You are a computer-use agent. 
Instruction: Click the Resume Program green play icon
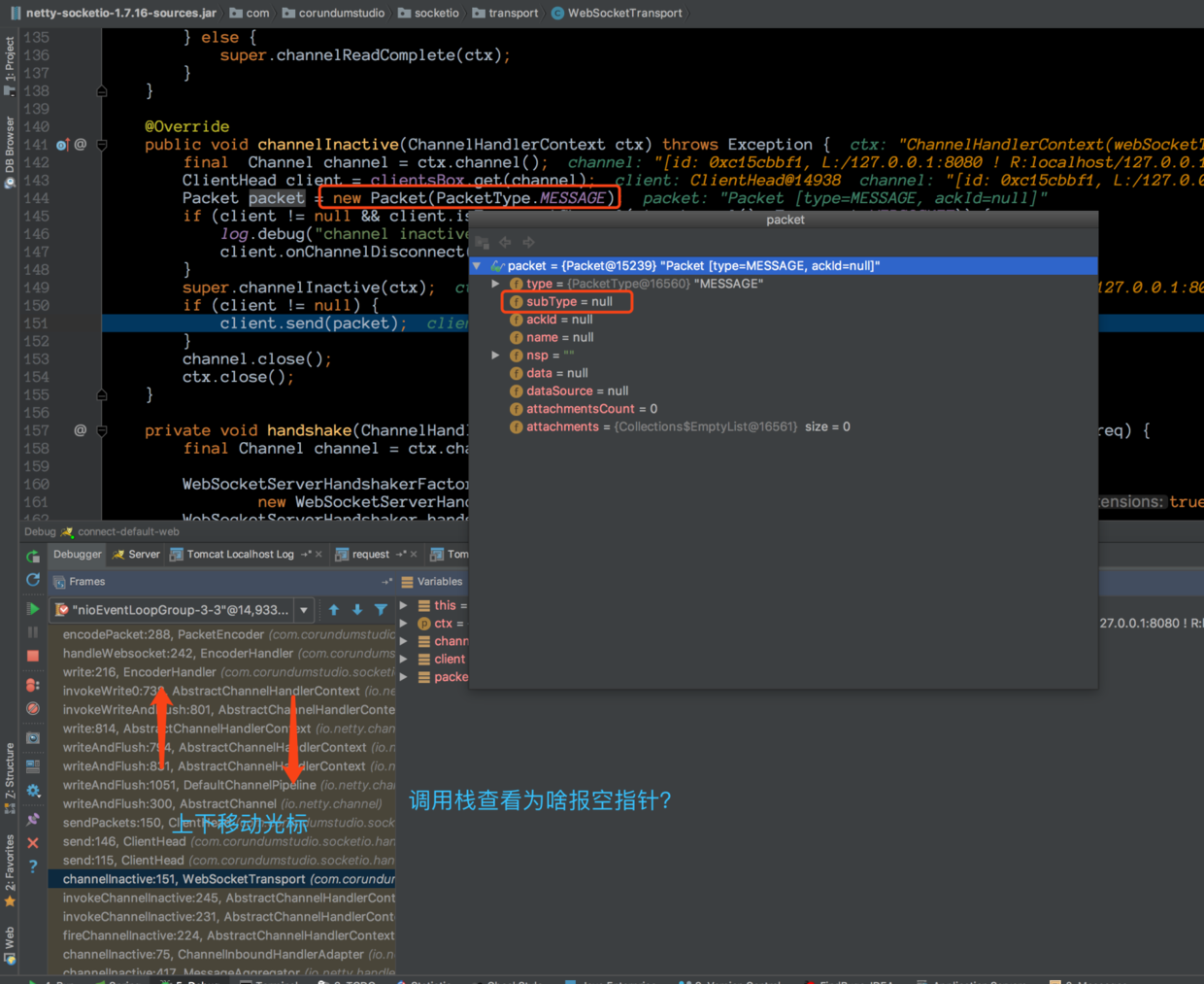pyautogui.click(x=33, y=609)
